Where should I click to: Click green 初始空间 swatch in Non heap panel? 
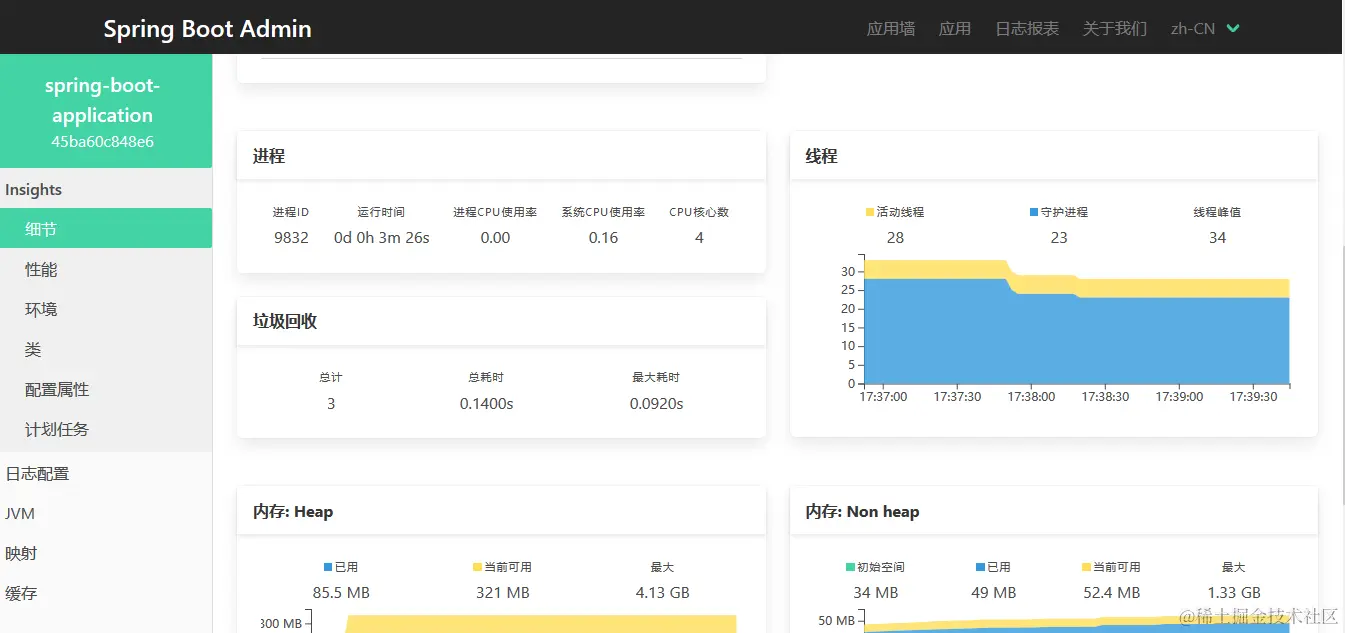tap(850, 567)
